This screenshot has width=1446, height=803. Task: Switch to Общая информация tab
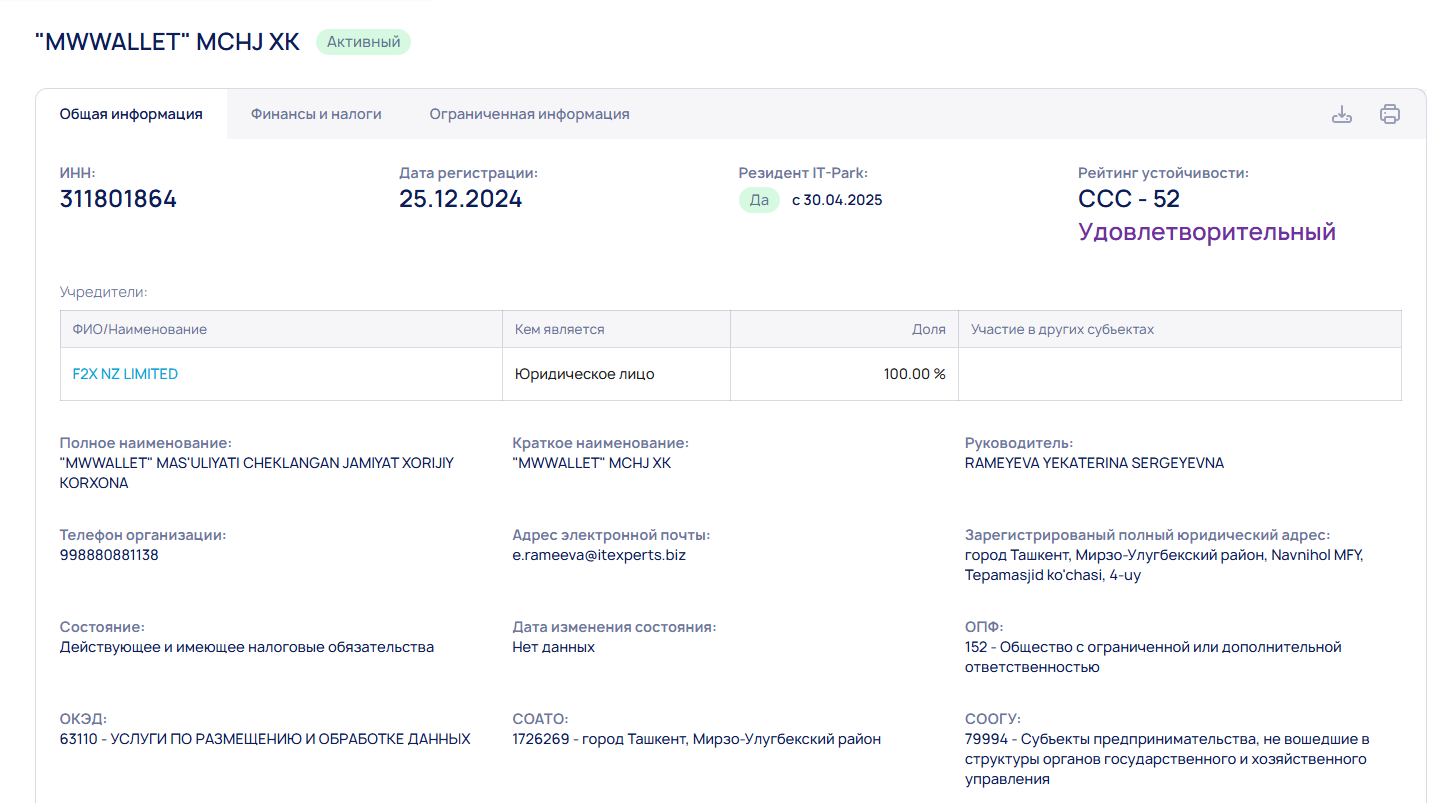coord(131,114)
